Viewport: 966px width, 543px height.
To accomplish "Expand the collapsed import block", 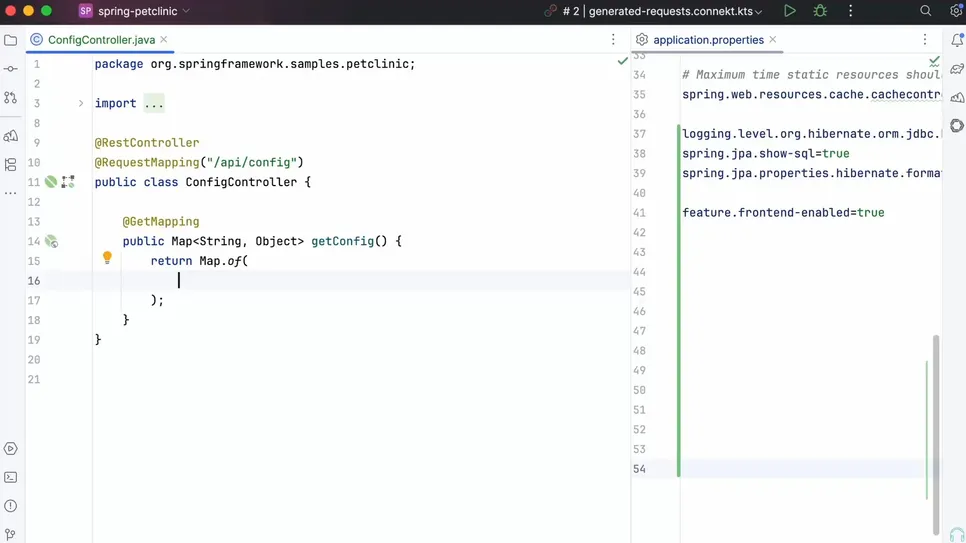I will click(81, 103).
